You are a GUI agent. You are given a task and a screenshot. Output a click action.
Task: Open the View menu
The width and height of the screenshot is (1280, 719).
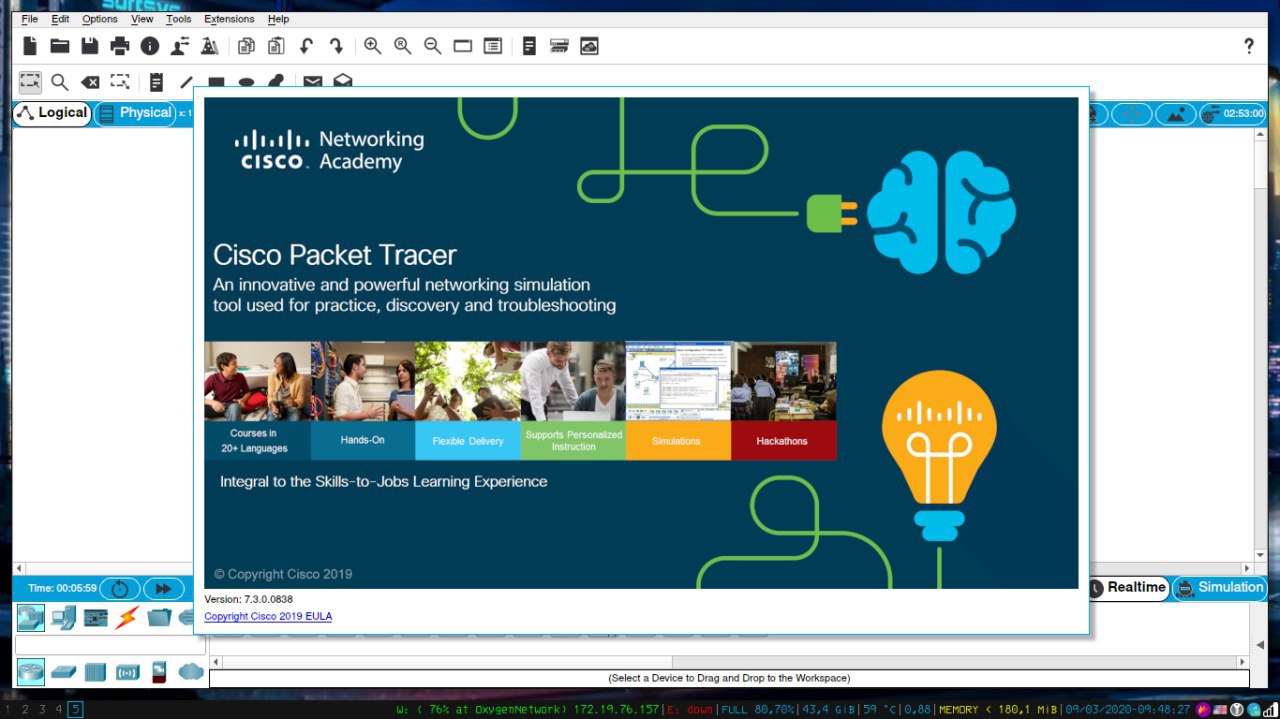tap(142, 18)
